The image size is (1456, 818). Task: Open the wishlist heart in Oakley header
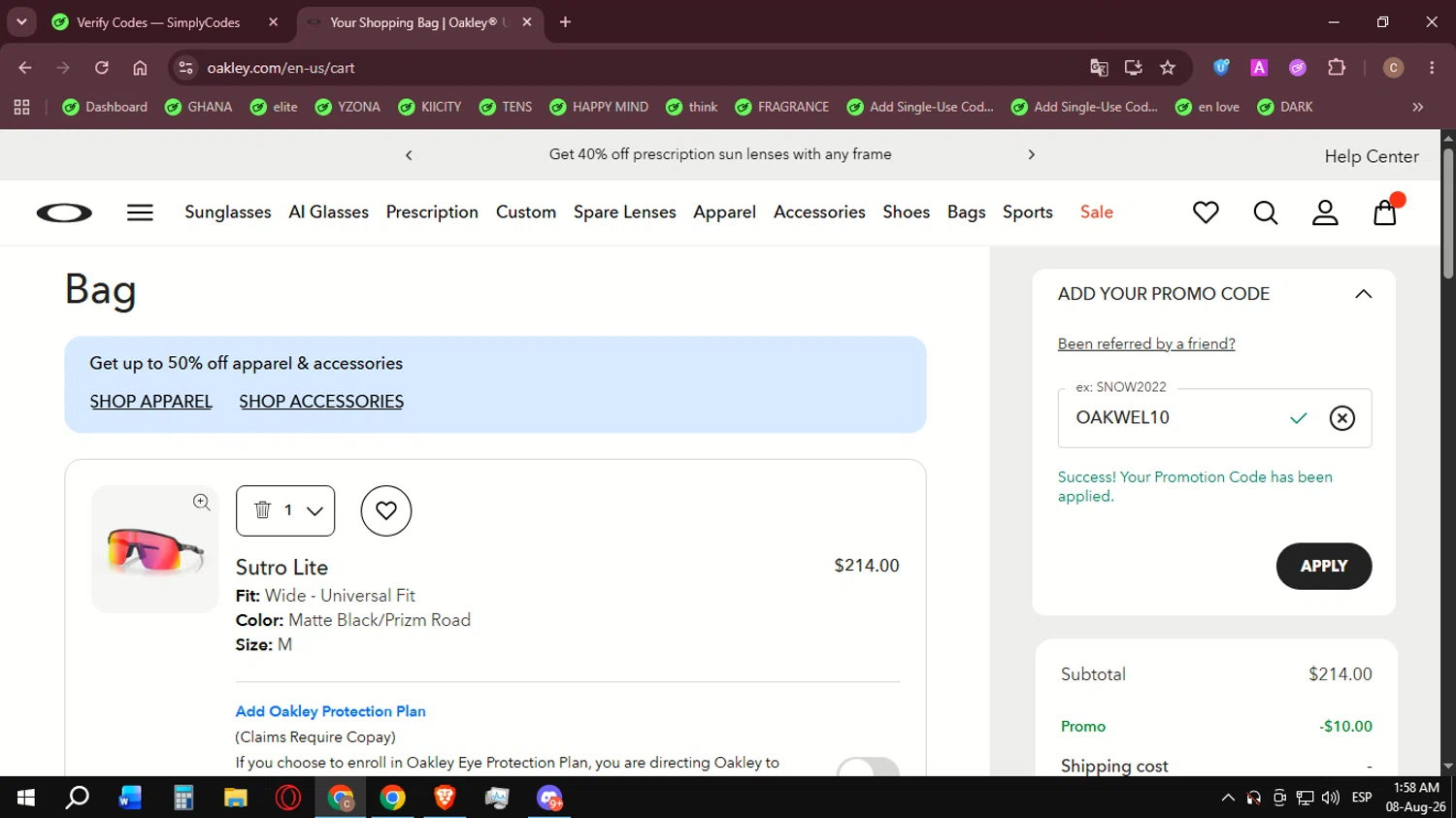pos(1206,212)
